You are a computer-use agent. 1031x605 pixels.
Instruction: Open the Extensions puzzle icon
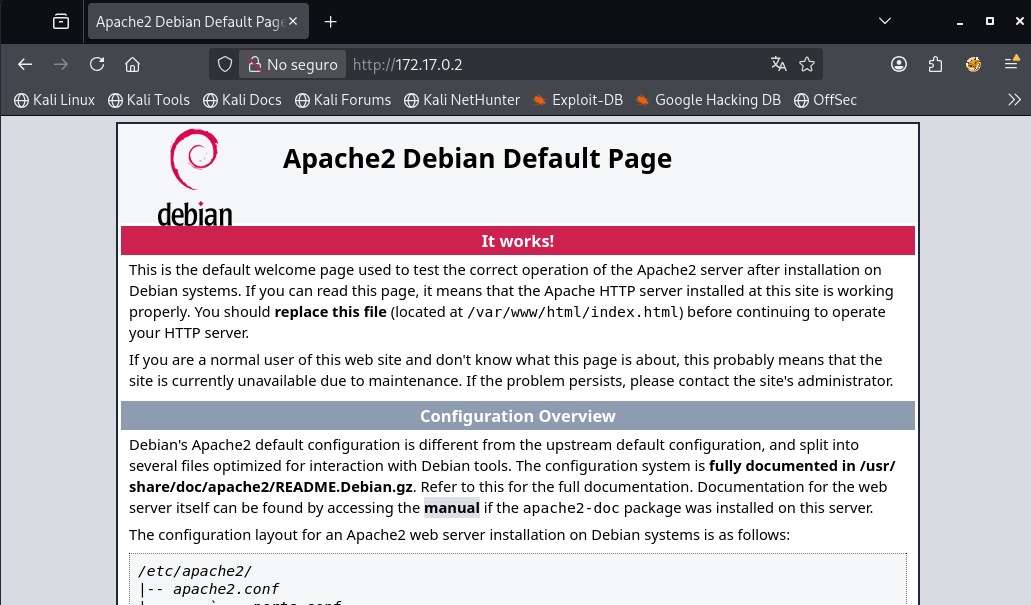pos(935,65)
